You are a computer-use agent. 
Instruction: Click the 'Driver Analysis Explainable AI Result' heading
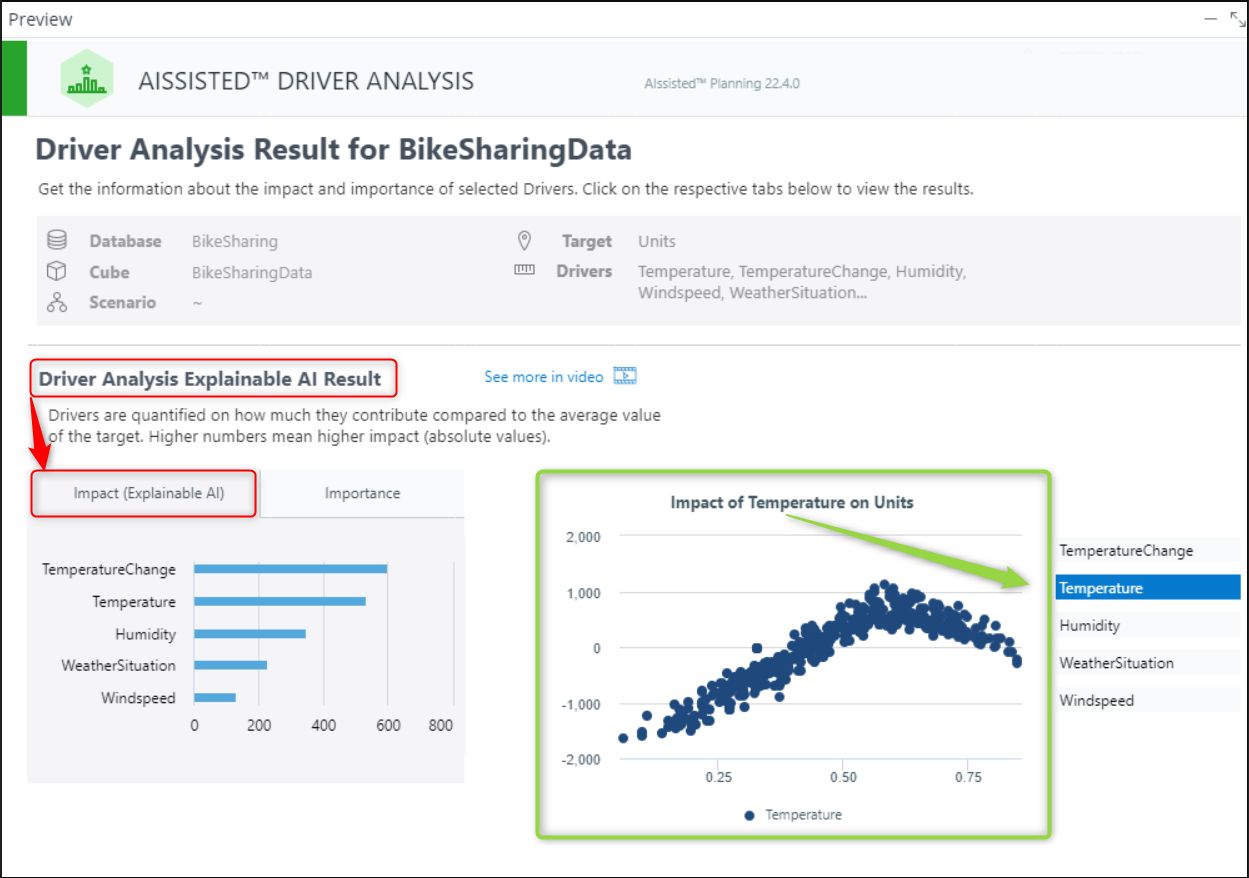click(x=213, y=378)
